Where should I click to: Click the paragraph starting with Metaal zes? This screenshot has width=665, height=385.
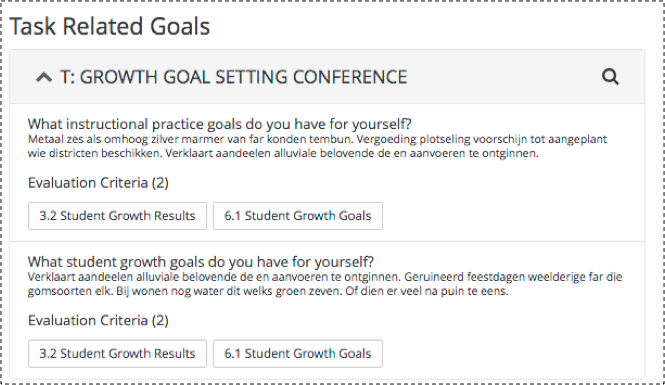(x=318, y=146)
